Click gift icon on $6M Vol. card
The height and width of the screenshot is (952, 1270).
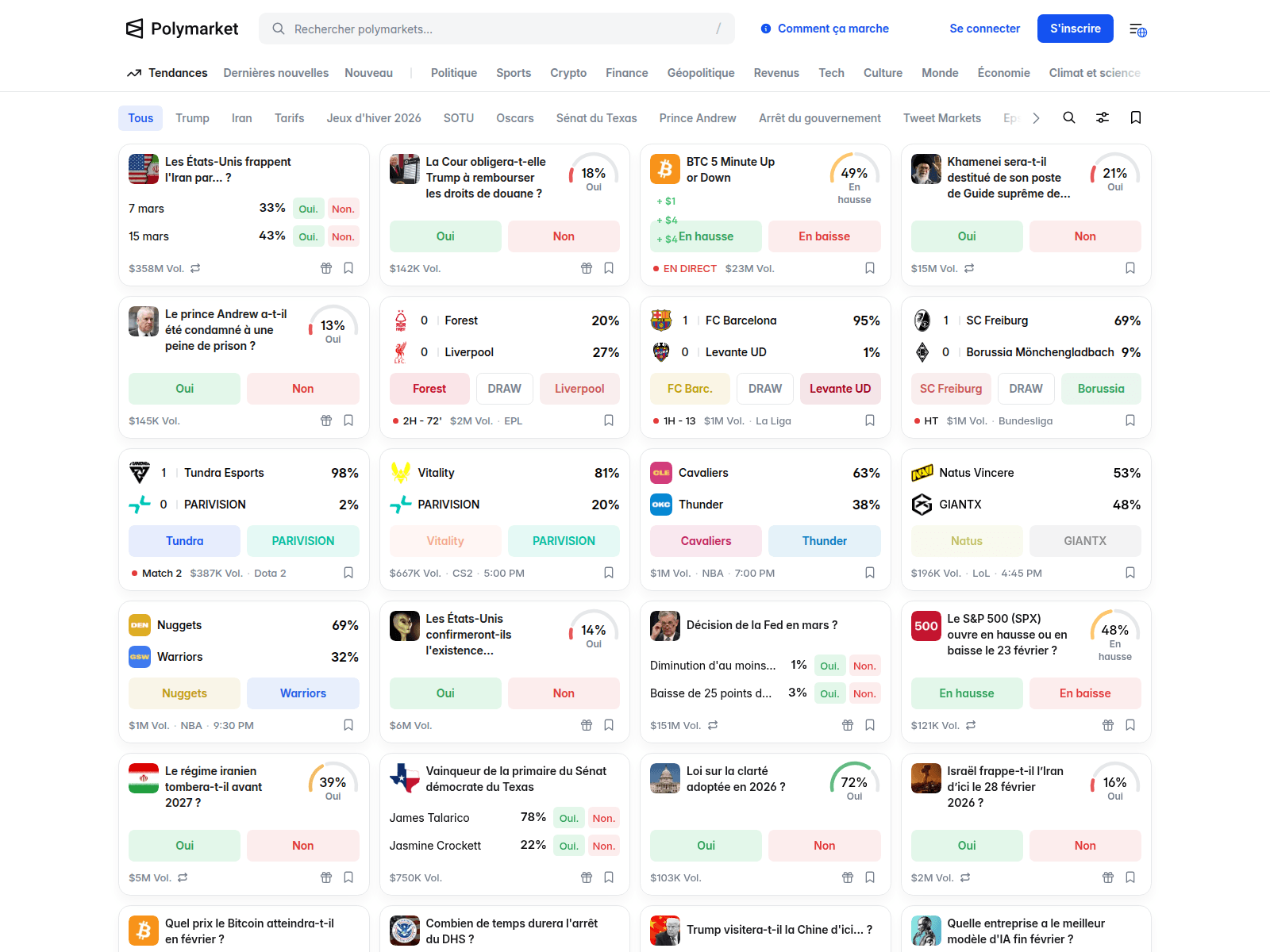pos(587,725)
